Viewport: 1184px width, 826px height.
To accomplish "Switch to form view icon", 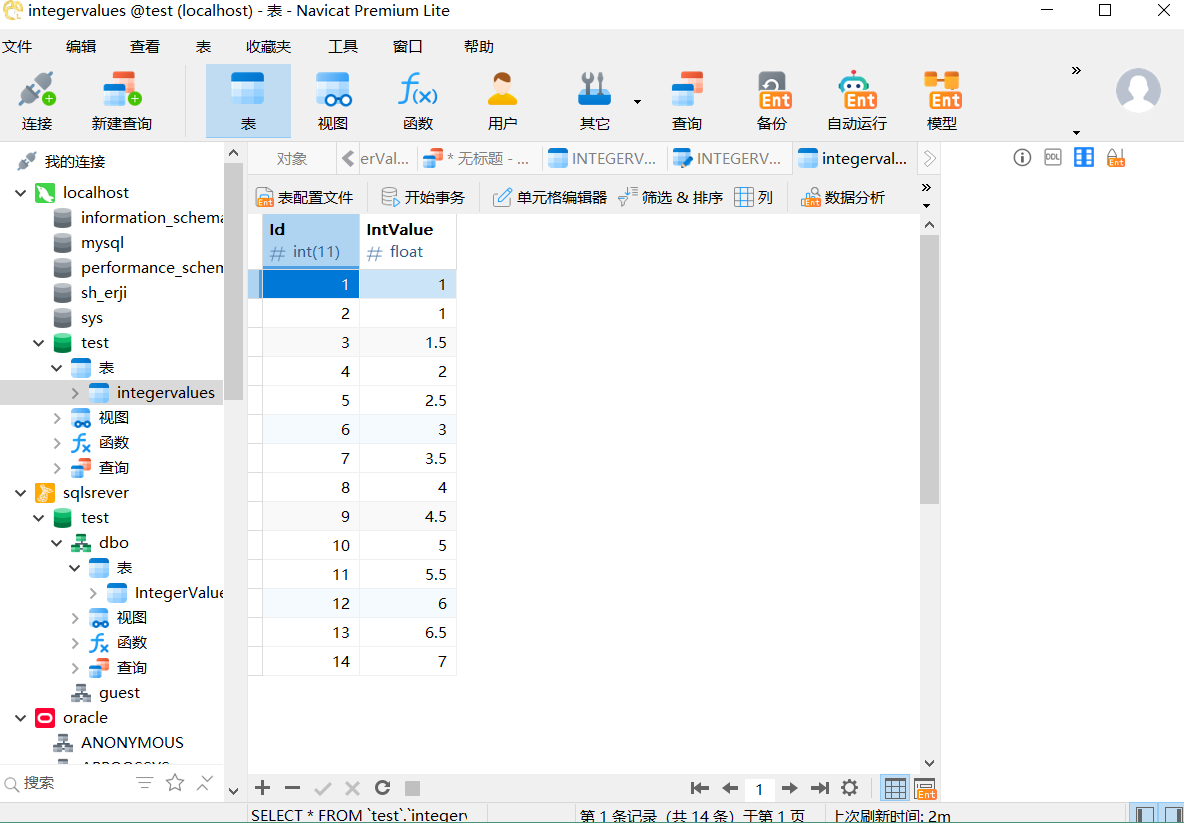I will [925, 789].
